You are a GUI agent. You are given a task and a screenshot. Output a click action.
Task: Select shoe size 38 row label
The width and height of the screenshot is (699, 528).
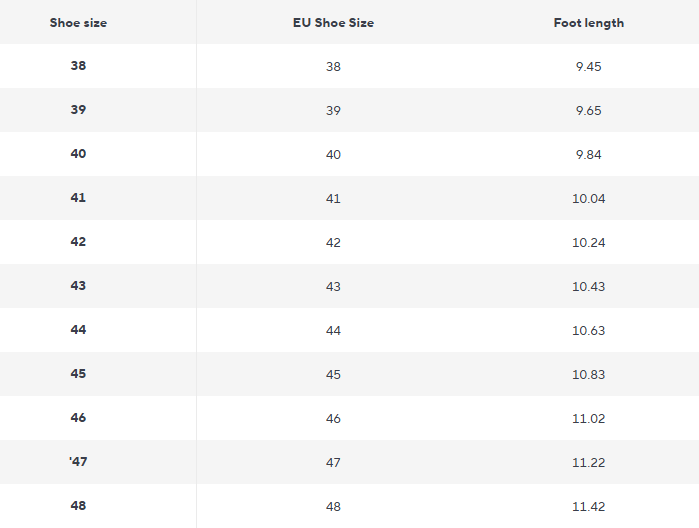click(78, 66)
